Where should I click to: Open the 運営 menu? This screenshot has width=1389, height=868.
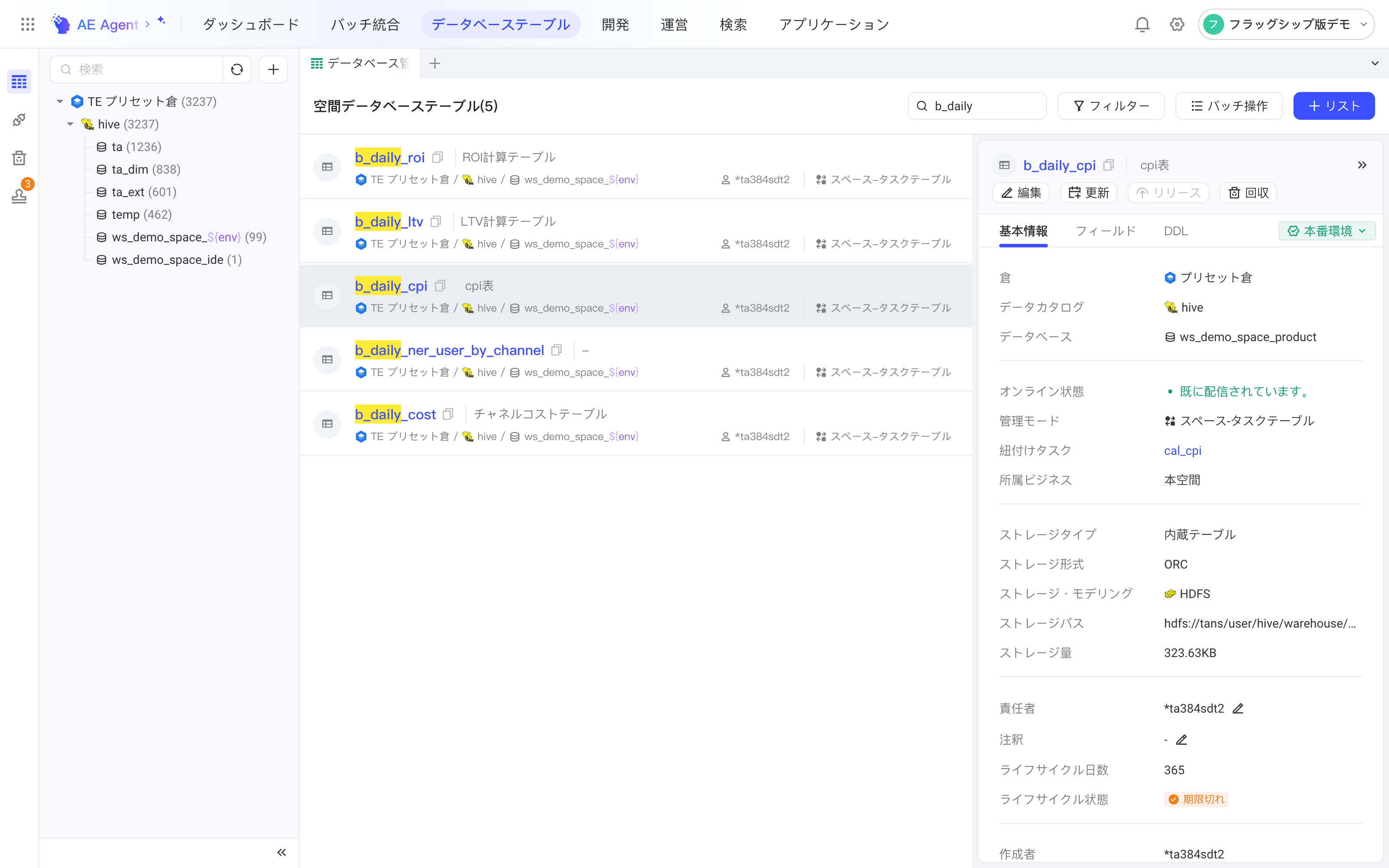(674, 24)
